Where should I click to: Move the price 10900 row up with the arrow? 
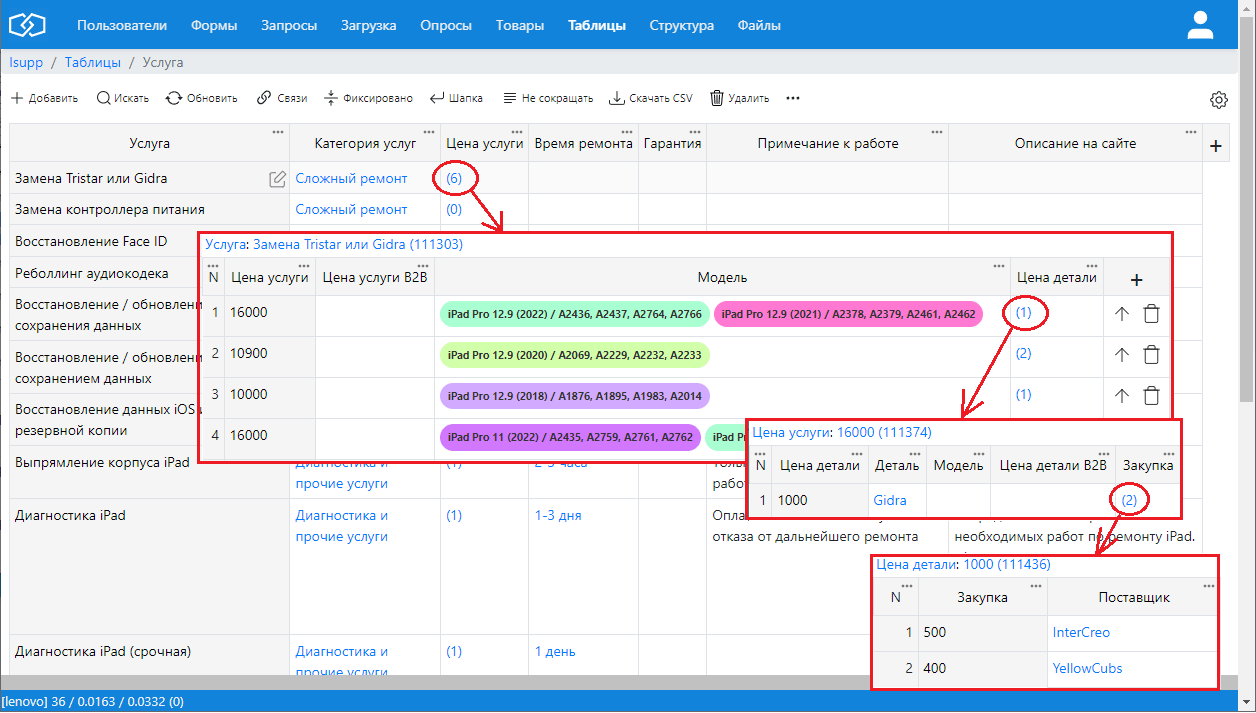[1122, 354]
